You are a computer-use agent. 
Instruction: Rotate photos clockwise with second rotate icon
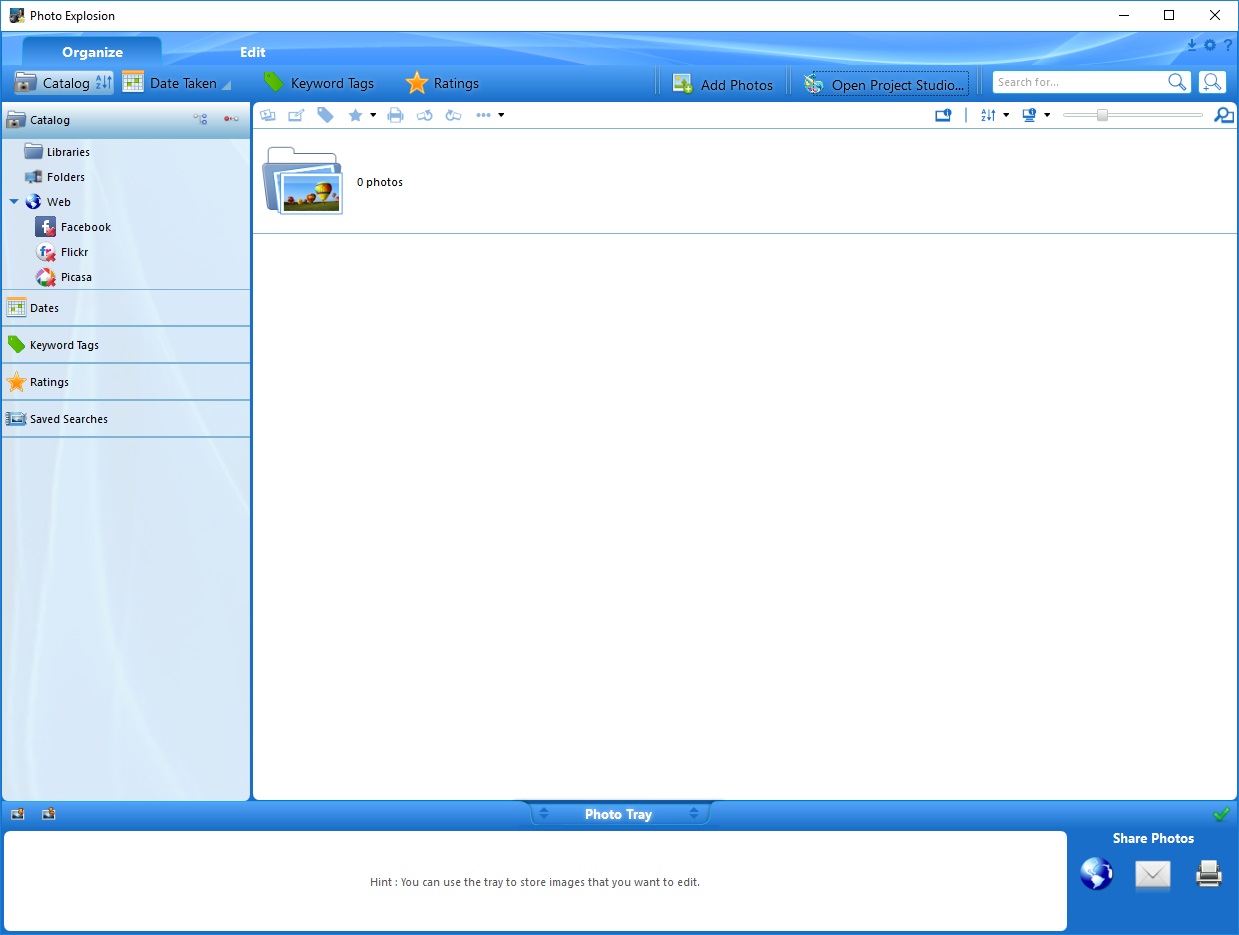point(453,115)
